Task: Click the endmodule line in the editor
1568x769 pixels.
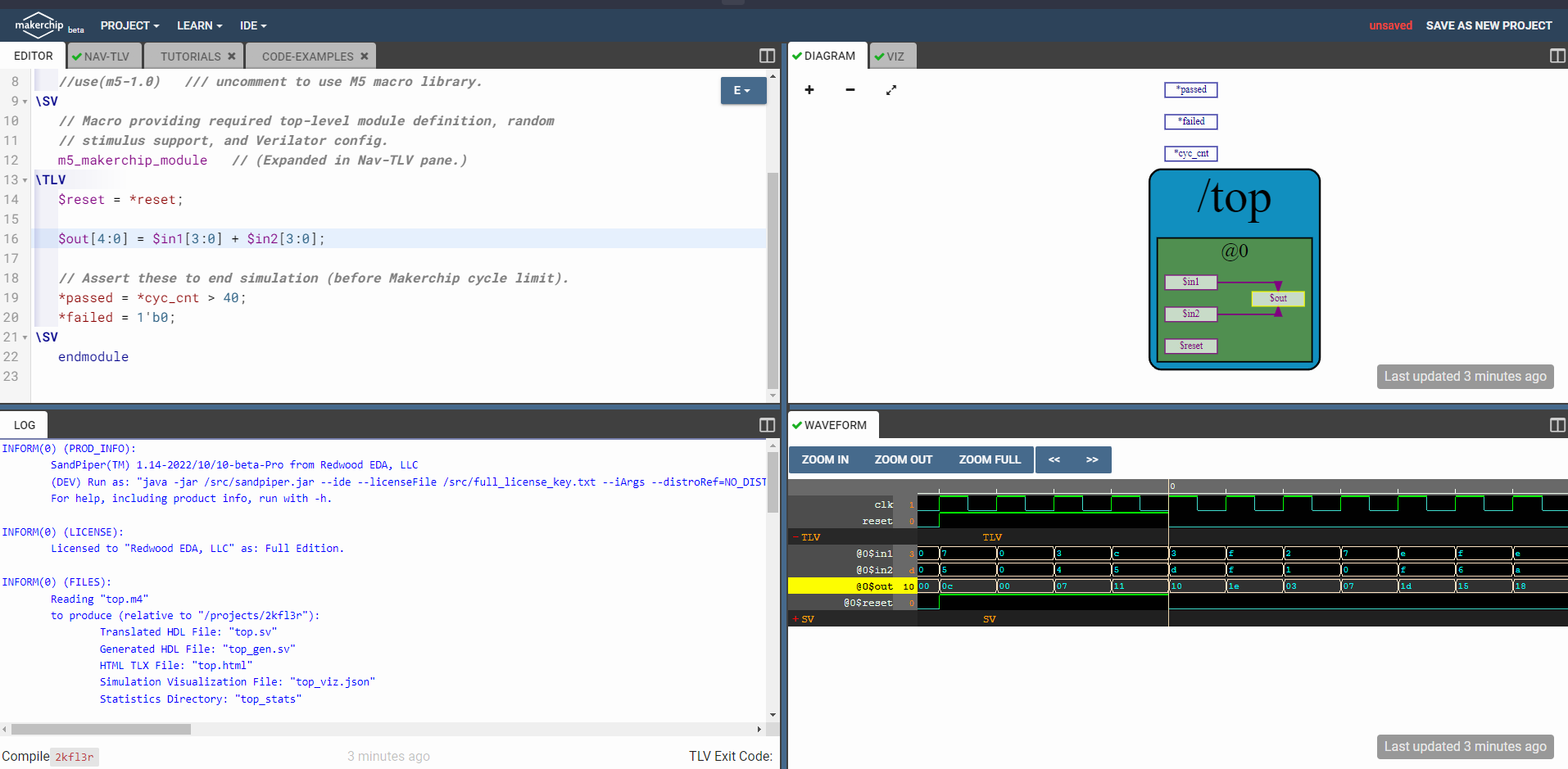Action: click(93, 357)
